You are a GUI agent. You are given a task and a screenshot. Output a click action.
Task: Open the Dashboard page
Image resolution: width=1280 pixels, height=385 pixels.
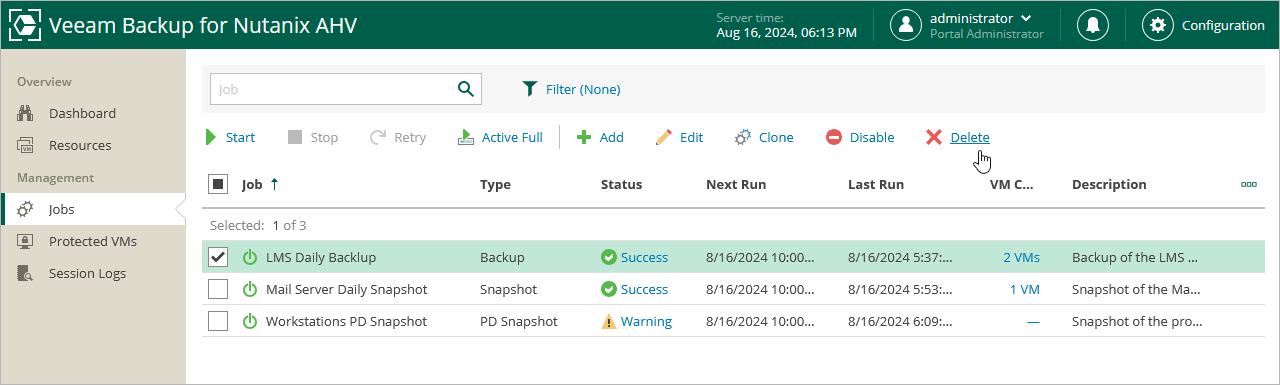(82, 113)
